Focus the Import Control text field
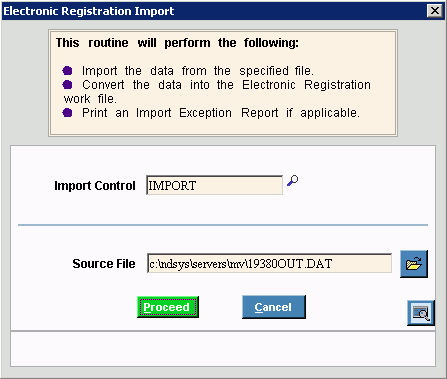 point(214,185)
